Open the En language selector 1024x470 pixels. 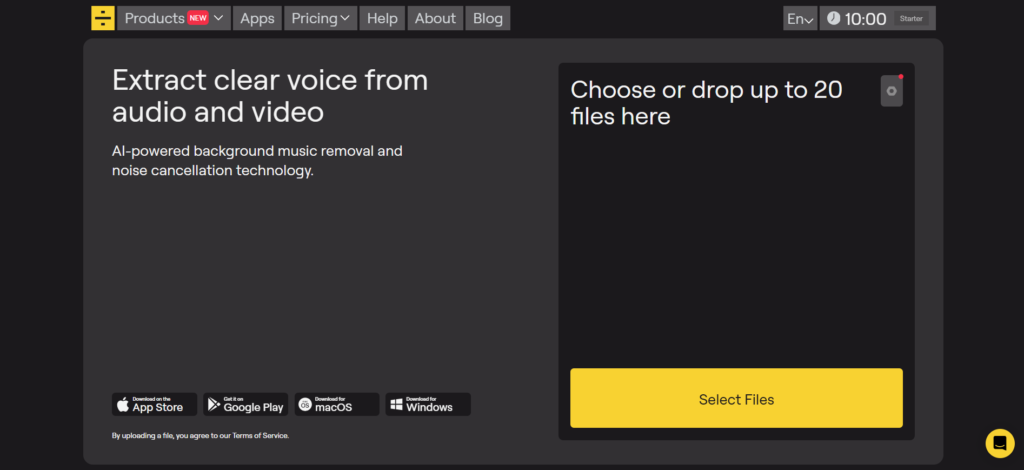click(800, 19)
